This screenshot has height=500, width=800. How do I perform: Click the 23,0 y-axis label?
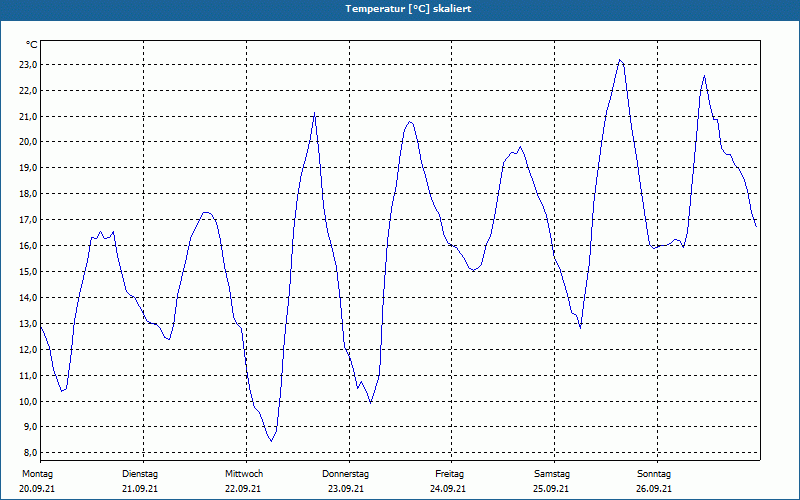29,65
